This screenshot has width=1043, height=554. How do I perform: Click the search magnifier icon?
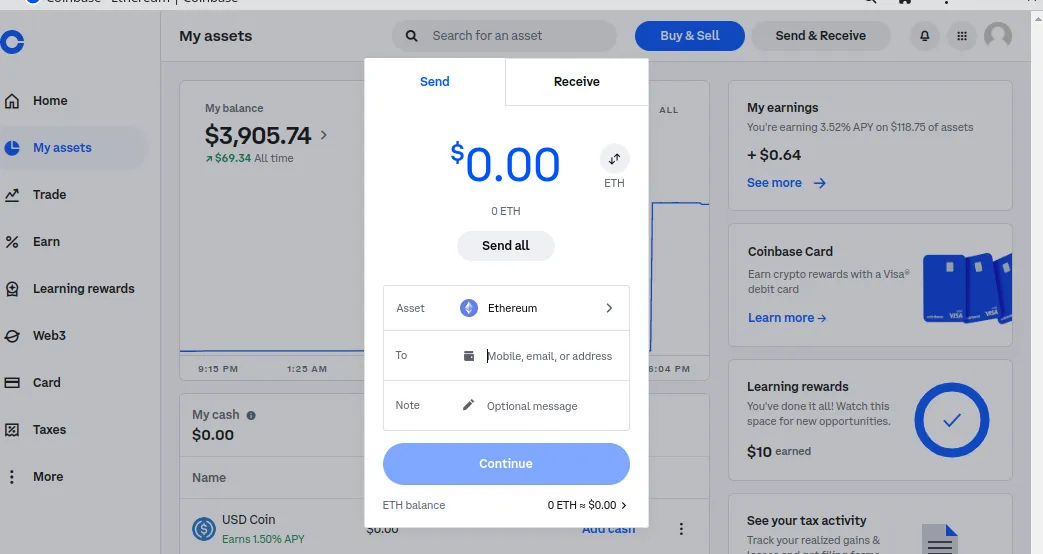[x=411, y=36]
